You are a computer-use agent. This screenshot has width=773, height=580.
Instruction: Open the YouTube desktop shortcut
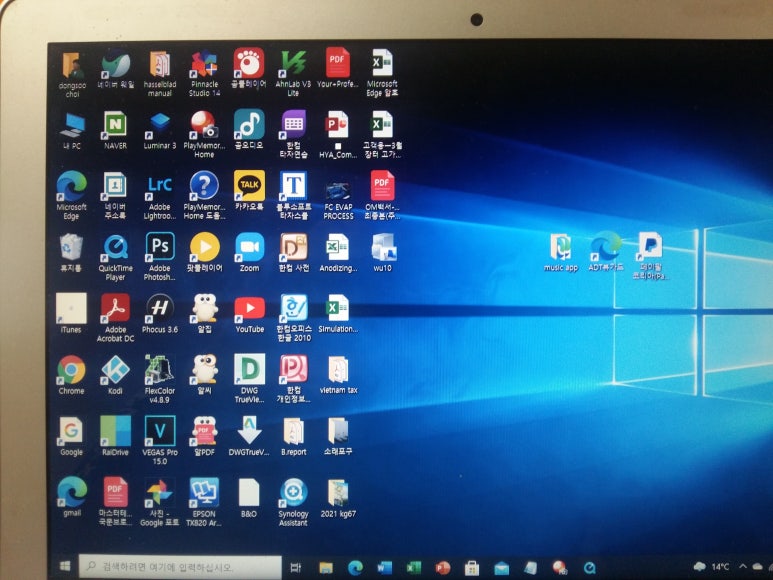coord(249,314)
